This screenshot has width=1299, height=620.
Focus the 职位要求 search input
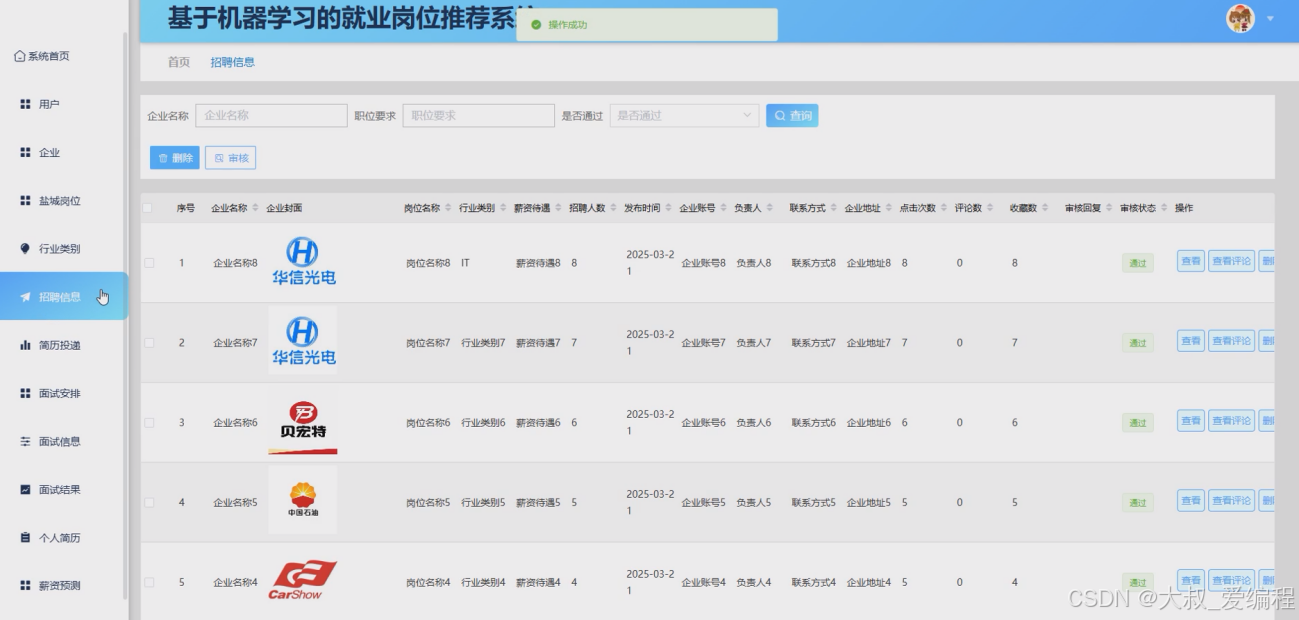[x=478, y=115]
